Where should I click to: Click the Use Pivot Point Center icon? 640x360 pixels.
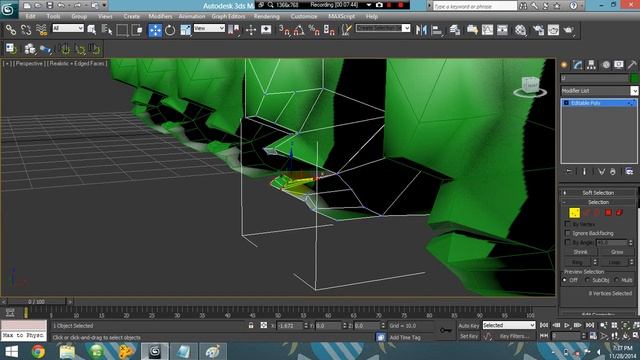coord(234,30)
